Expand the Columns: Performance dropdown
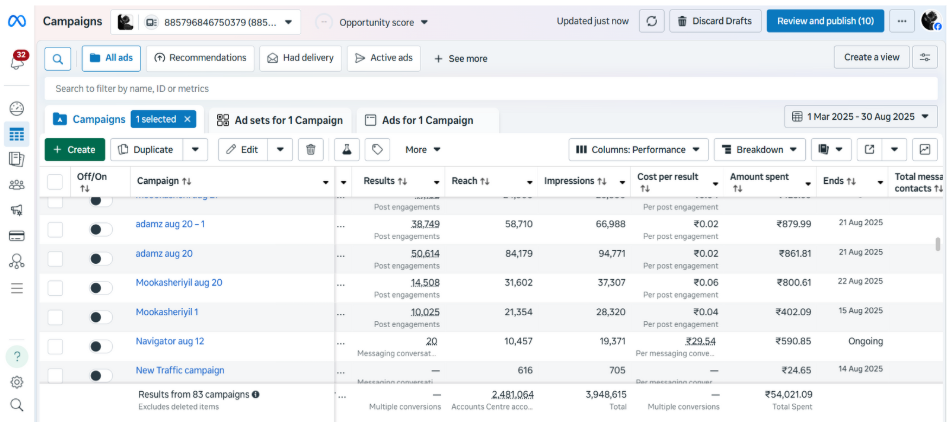Viewport: 947px width, 438px height. [638, 150]
